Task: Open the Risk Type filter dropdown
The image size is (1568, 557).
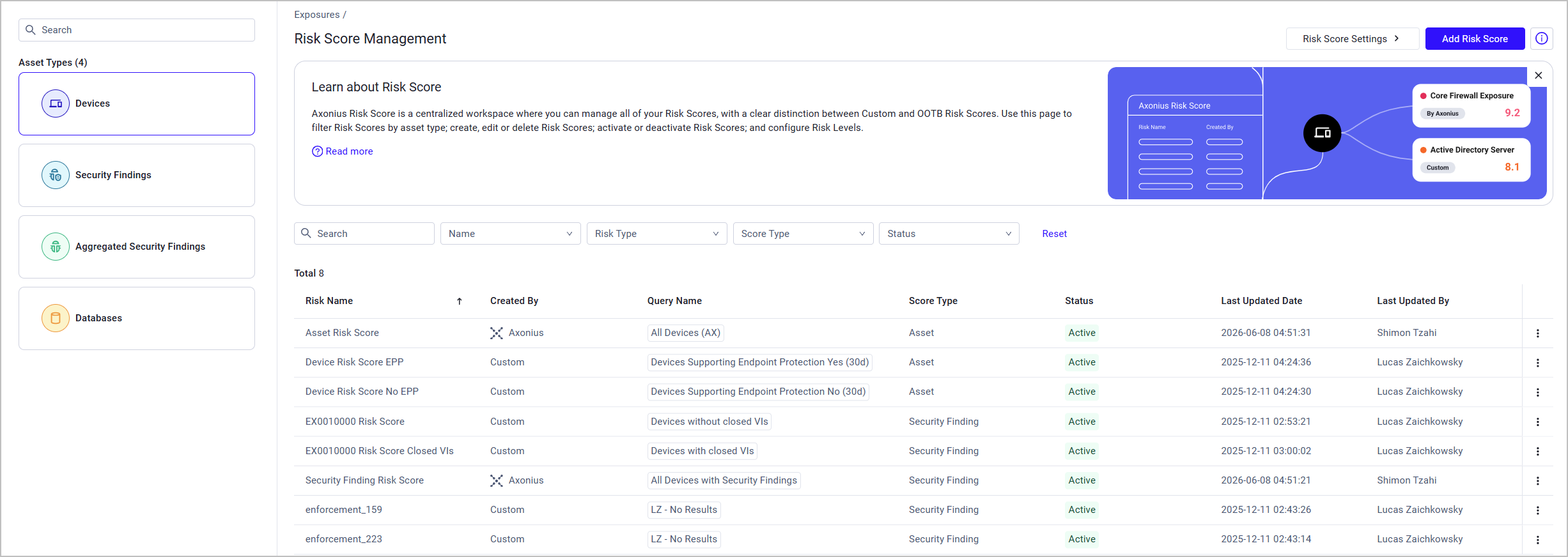Action: pos(656,234)
